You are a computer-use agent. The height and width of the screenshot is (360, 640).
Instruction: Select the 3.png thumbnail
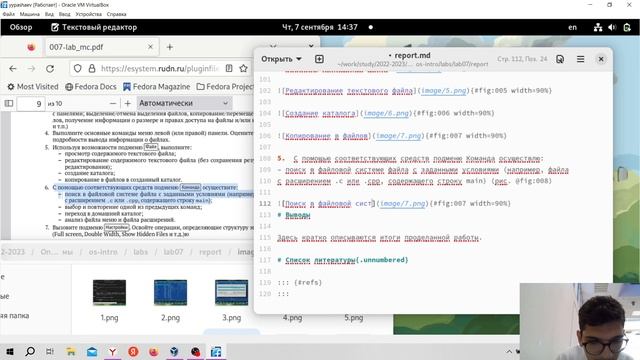pyautogui.click(x=231, y=292)
